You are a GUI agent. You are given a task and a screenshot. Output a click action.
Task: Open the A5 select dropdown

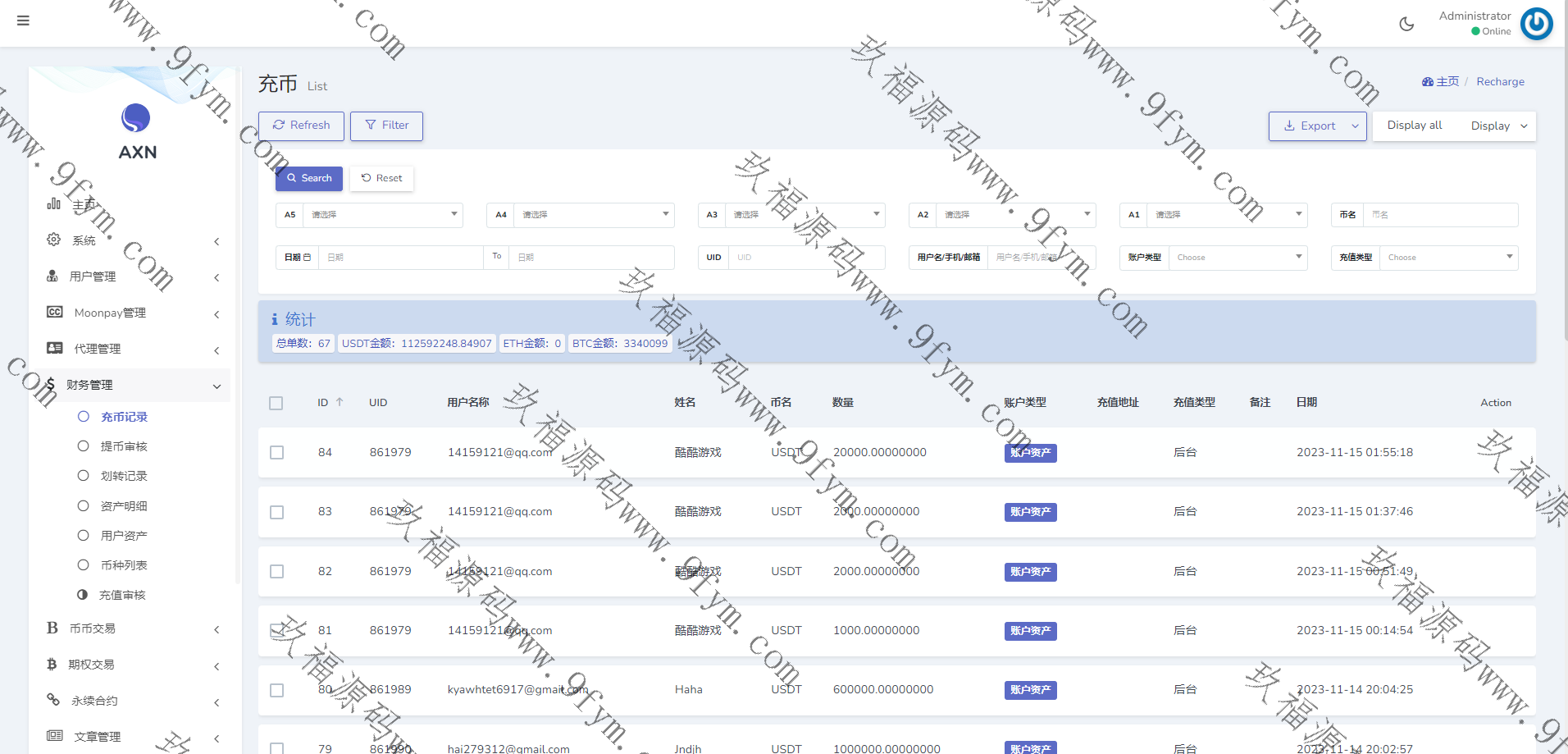tap(382, 215)
